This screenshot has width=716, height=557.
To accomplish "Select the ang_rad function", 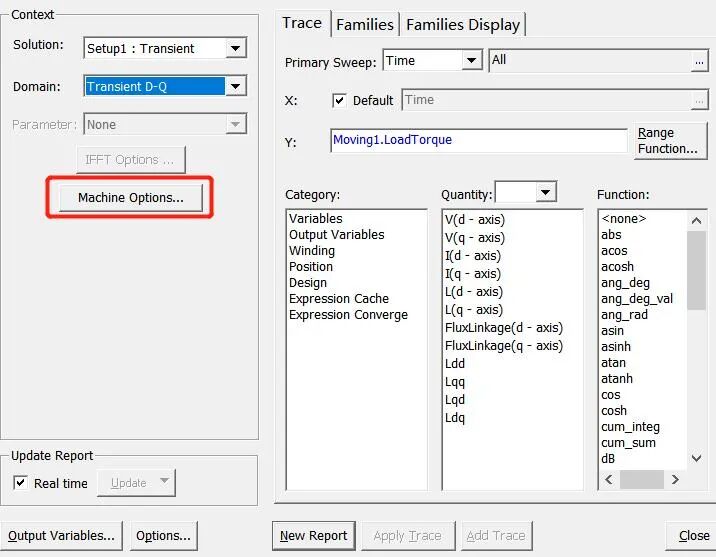I will [624, 315].
